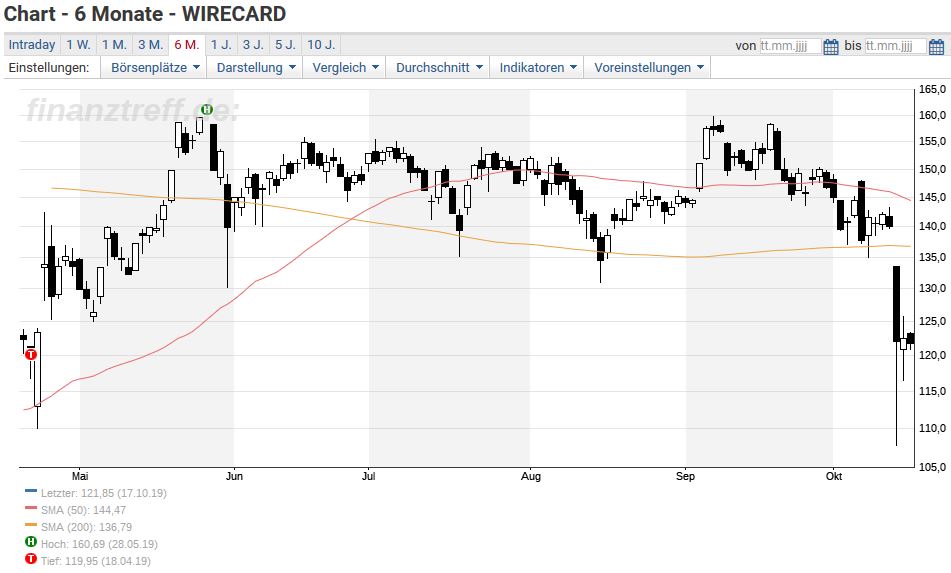Click the 'Tief: 119,95 (18.04.19)' legend text
The height and width of the screenshot is (573, 951).
pos(95,561)
